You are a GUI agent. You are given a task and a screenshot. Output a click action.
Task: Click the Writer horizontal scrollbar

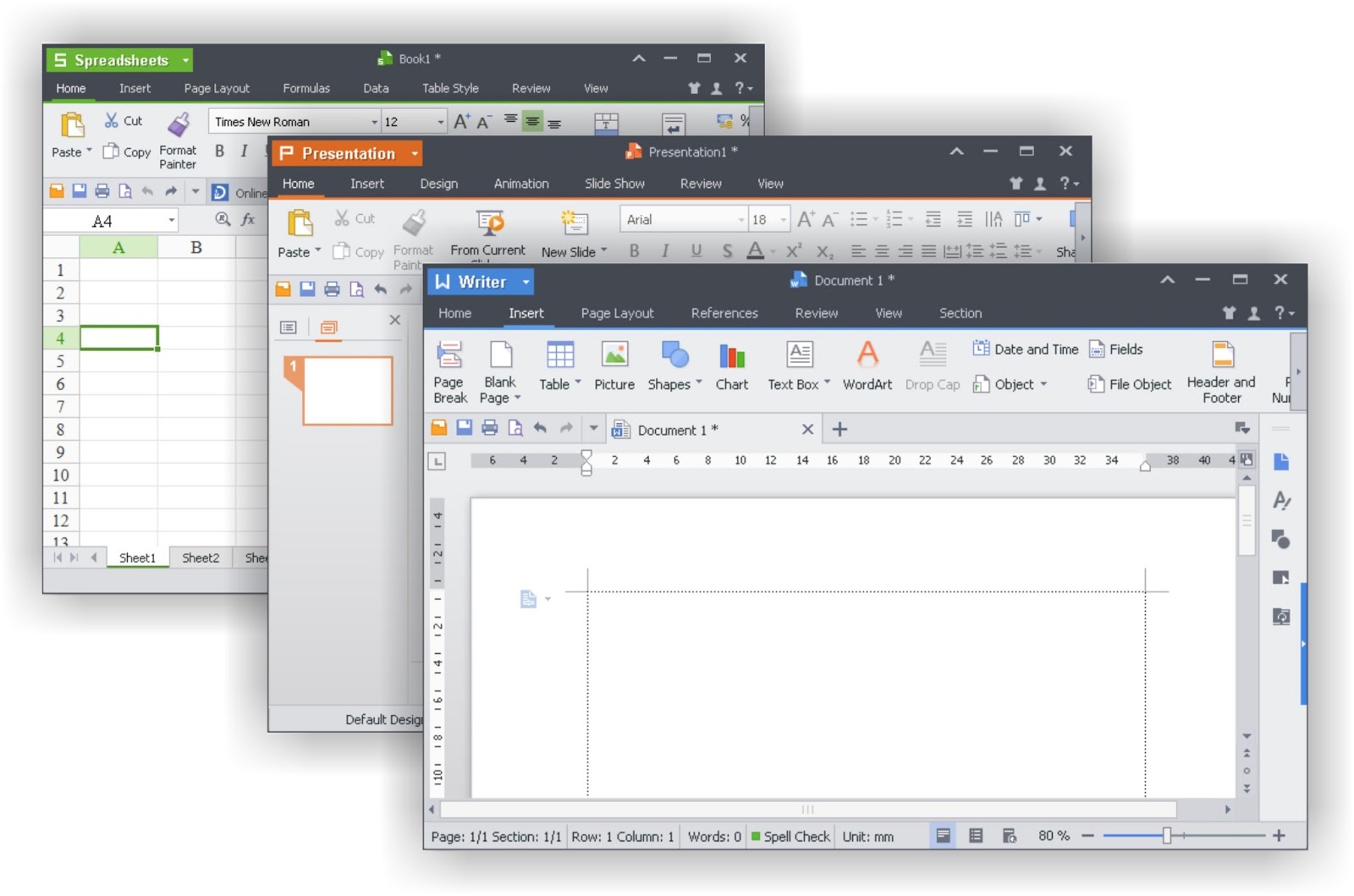[x=808, y=810]
